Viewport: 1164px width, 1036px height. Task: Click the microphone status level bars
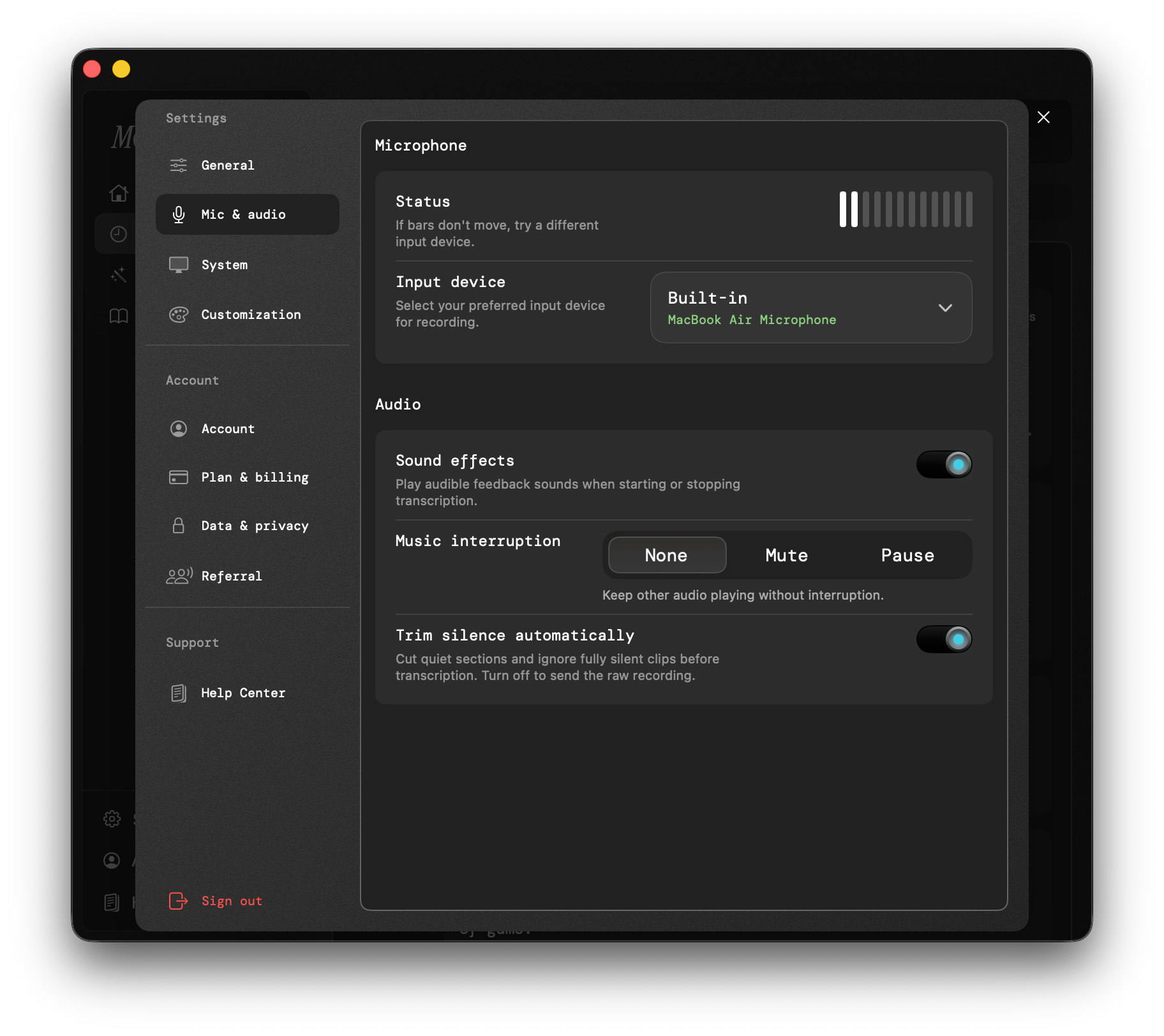906,209
